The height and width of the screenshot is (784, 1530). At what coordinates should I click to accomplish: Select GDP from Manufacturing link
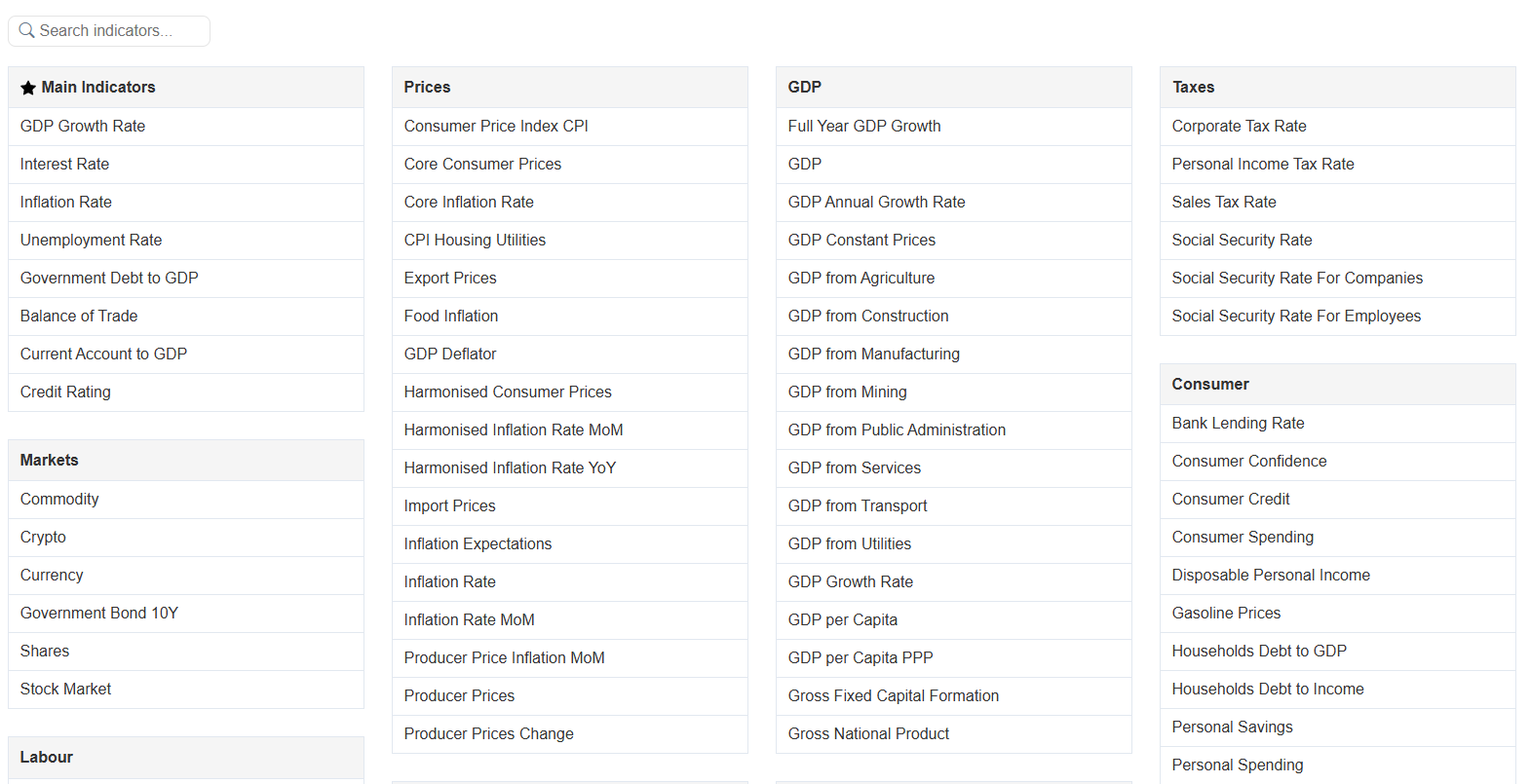click(x=873, y=354)
